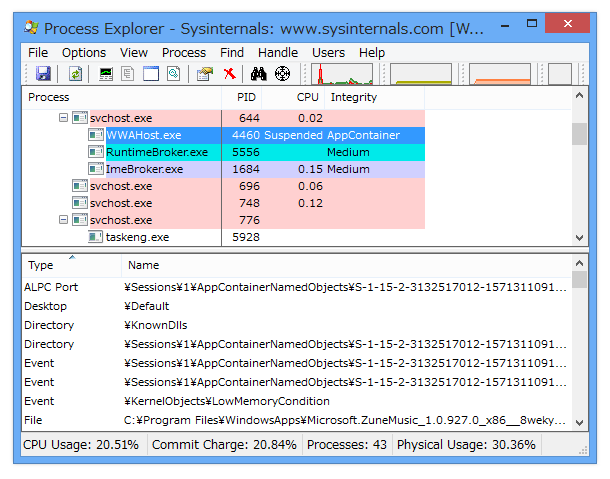
Task: Click the binoculars Find Handle icon
Action: point(259,73)
